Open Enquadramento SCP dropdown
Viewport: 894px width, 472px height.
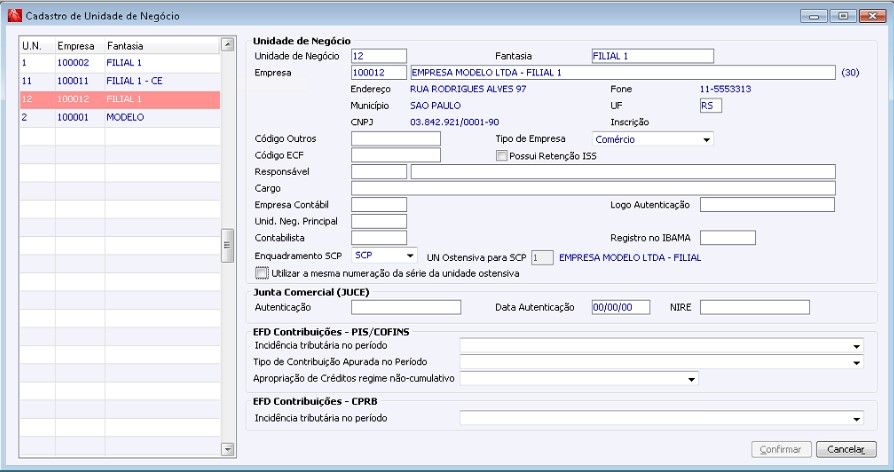click(384, 255)
